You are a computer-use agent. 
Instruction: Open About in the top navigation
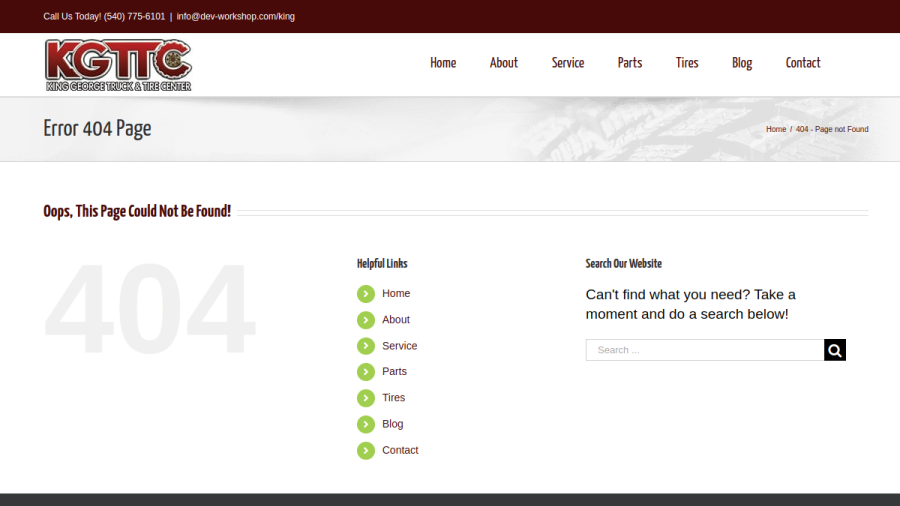pyautogui.click(x=504, y=63)
